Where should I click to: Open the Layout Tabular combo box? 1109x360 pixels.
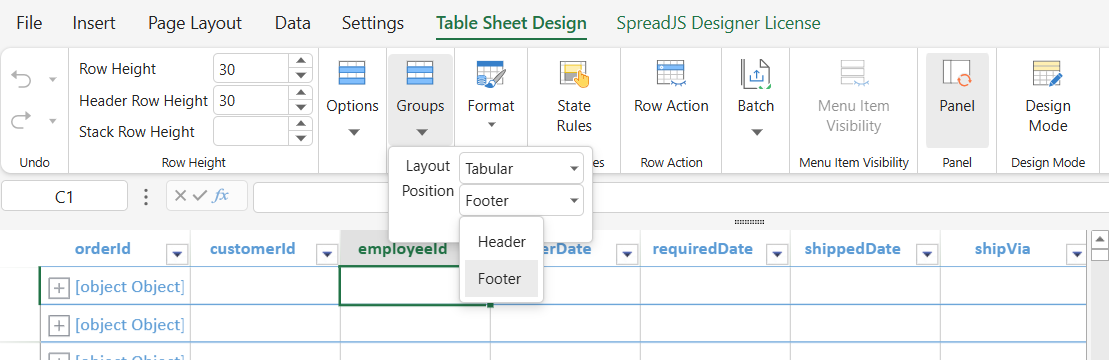[x=521, y=168]
